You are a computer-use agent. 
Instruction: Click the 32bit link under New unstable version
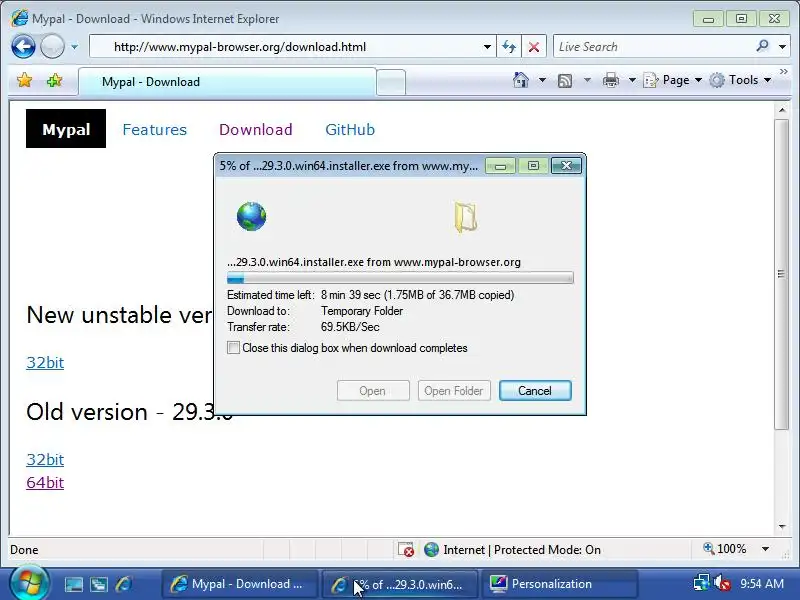click(x=45, y=363)
